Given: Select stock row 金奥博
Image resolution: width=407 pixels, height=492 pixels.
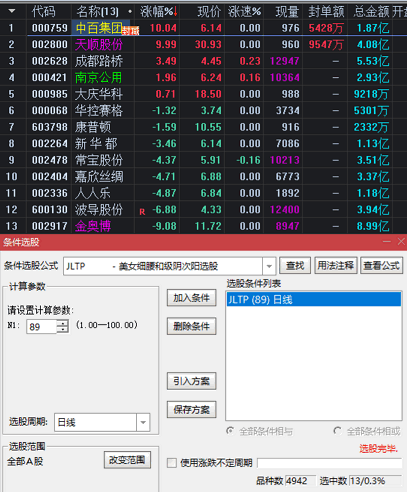Looking at the screenshot, I should click(203, 226).
